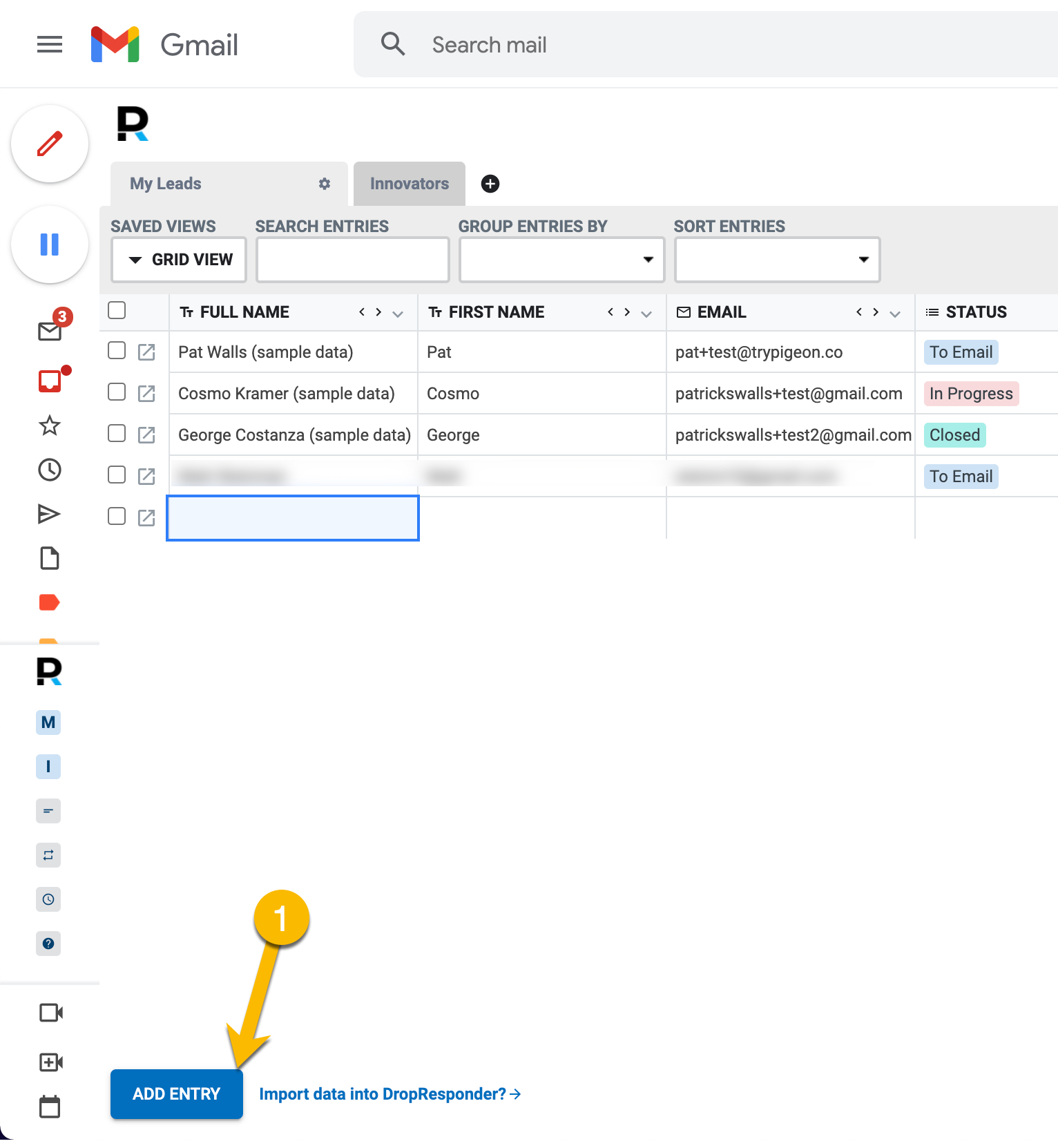The height and width of the screenshot is (1148, 1058).
Task: Open Snoozed mail via clock icon
Action: pos(50,470)
